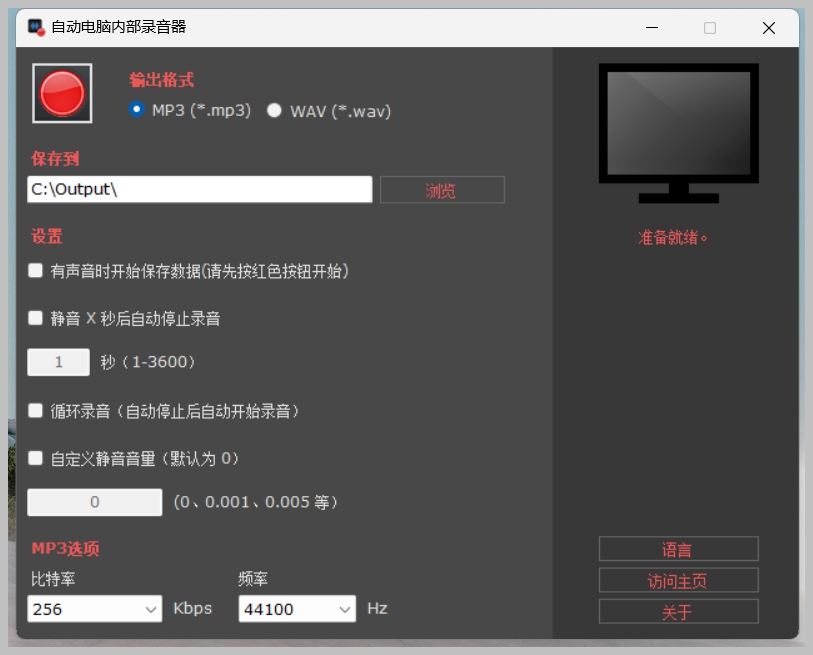Click the 访问主页 homepage button
The image size is (813, 655).
[x=678, y=580]
